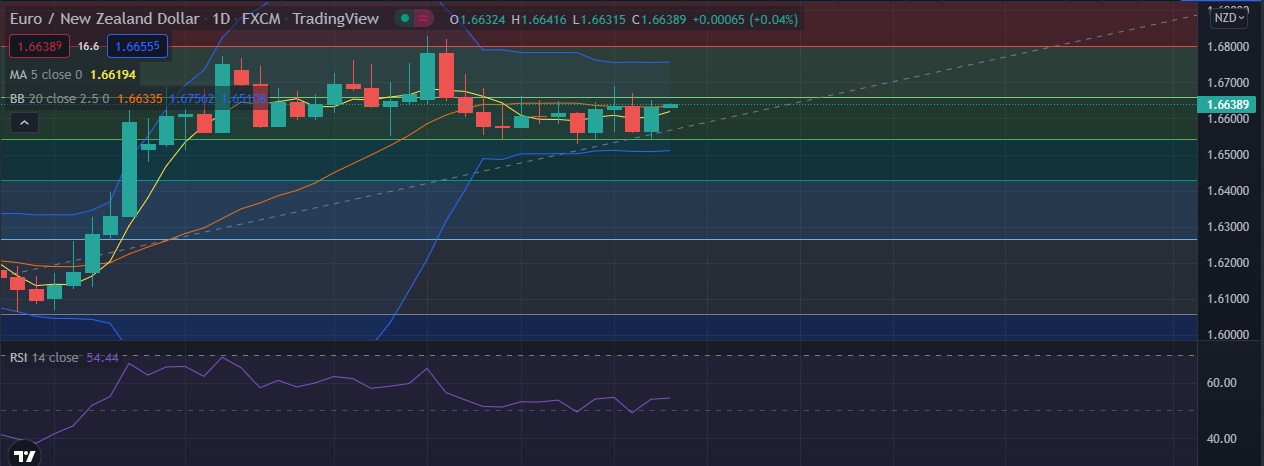This screenshot has height=466, width=1264.
Task: Click the FXCM exchange label in the title
Action: coord(259,19)
